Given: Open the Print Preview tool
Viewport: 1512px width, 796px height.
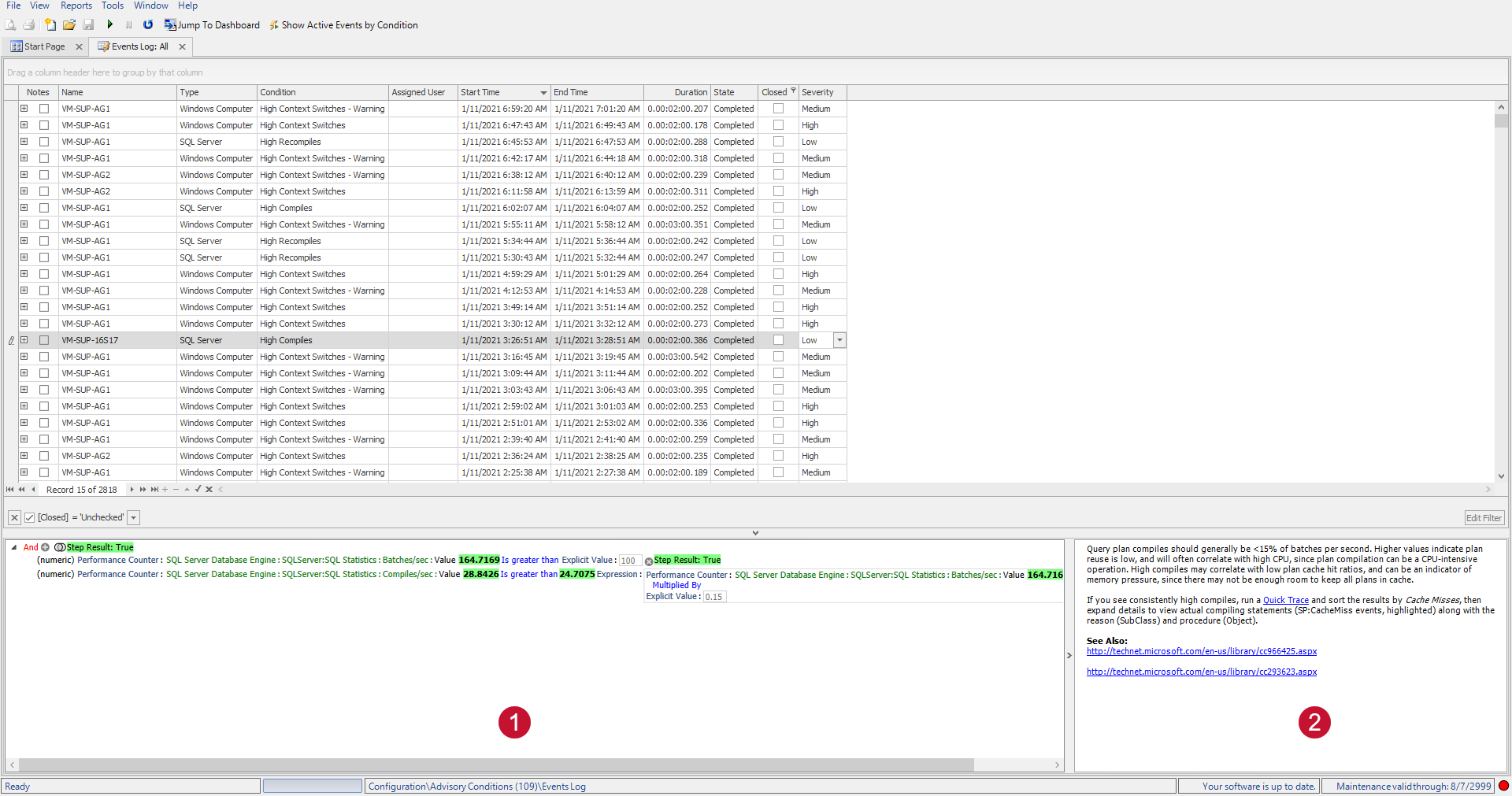Looking at the screenshot, I should [x=11, y=24].
